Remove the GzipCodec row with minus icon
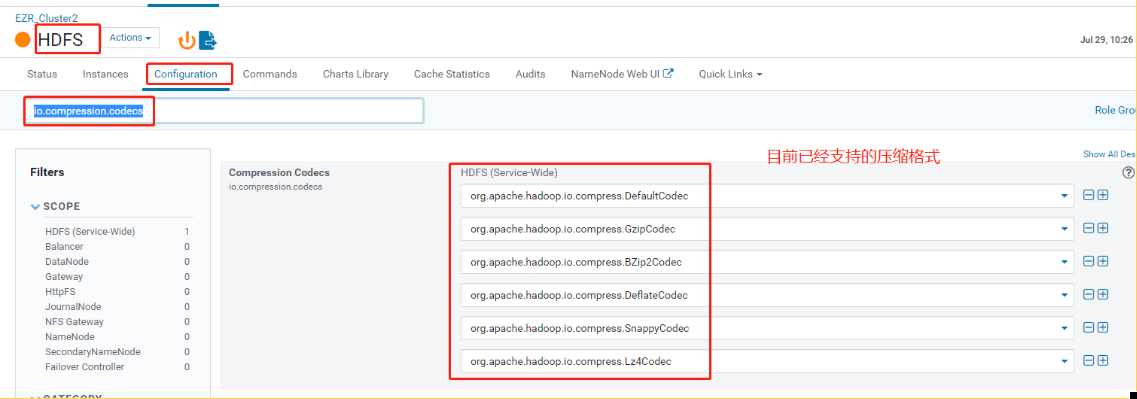The width and height of the screenshot is (1137, 399). click(x=1088, y=228)
